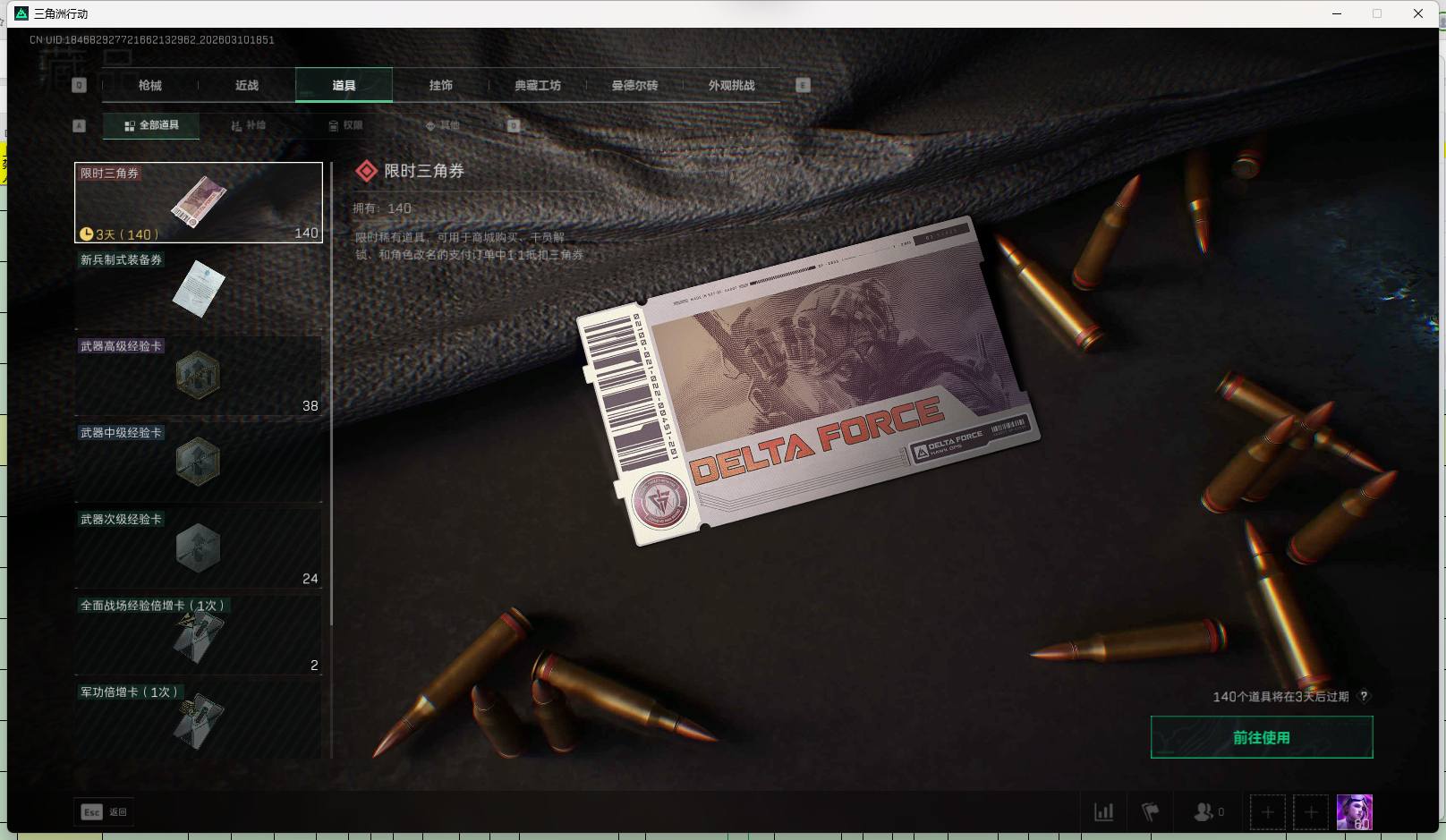
Task: Select the 武器次级经验卡 item card
Action: pos(199,548)
